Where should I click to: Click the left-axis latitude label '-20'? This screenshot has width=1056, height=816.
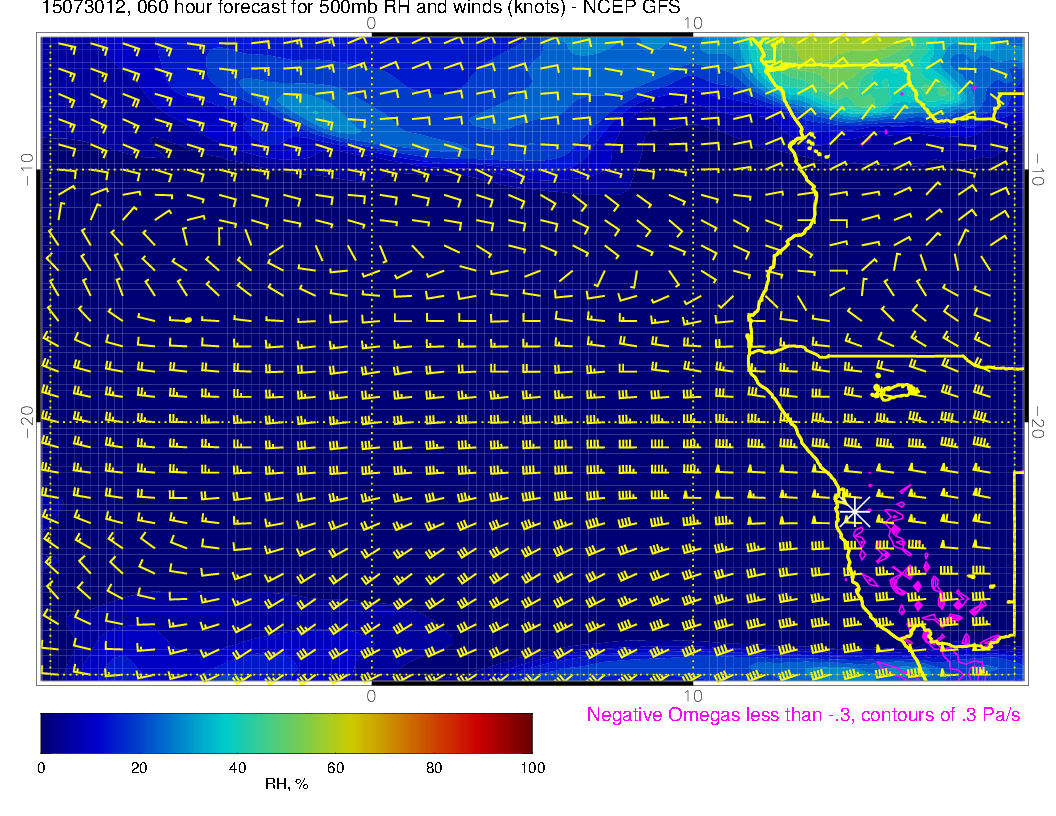[x=26, y=422]
